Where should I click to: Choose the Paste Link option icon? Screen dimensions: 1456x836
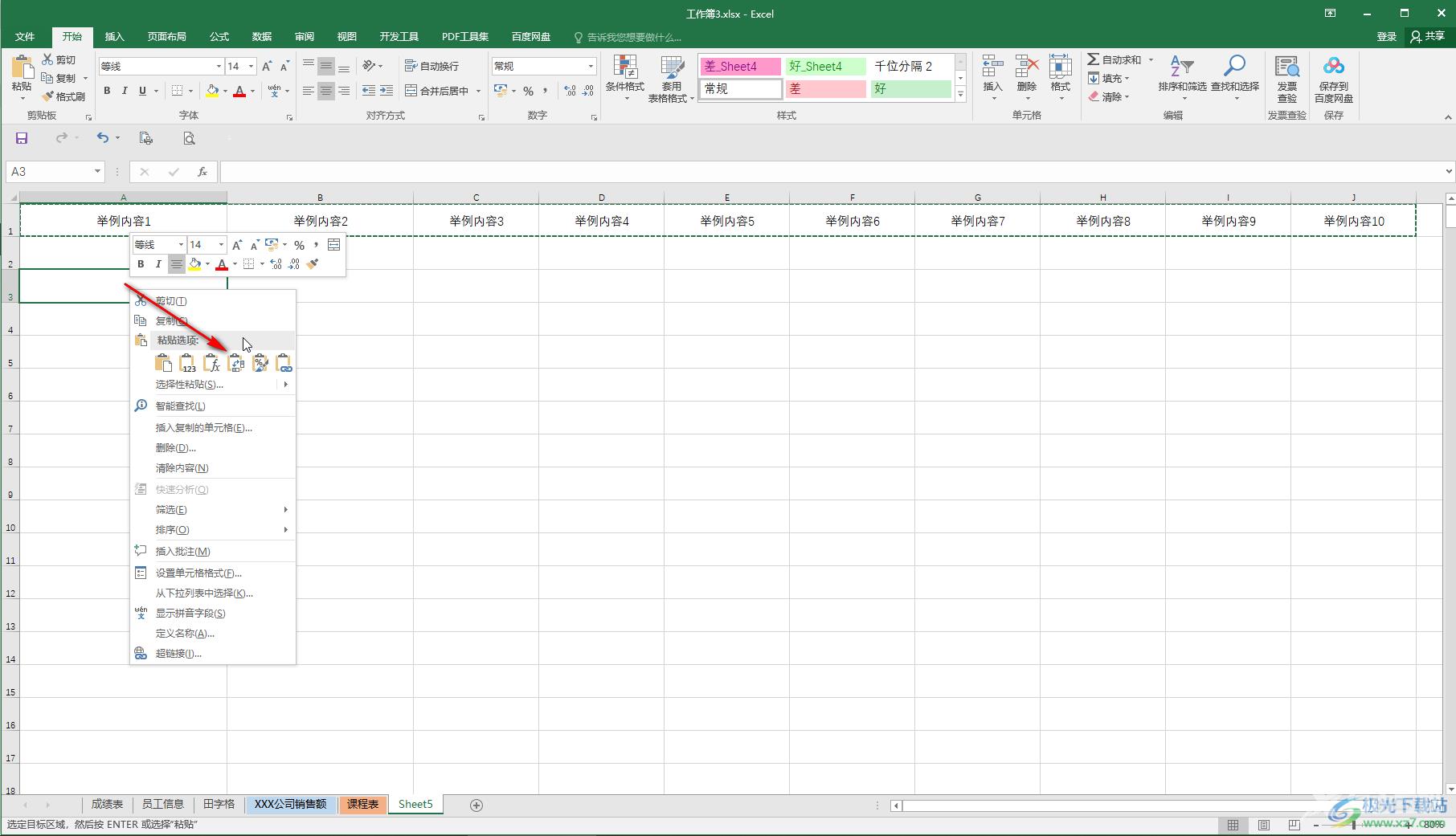click(x=284, y=363)
